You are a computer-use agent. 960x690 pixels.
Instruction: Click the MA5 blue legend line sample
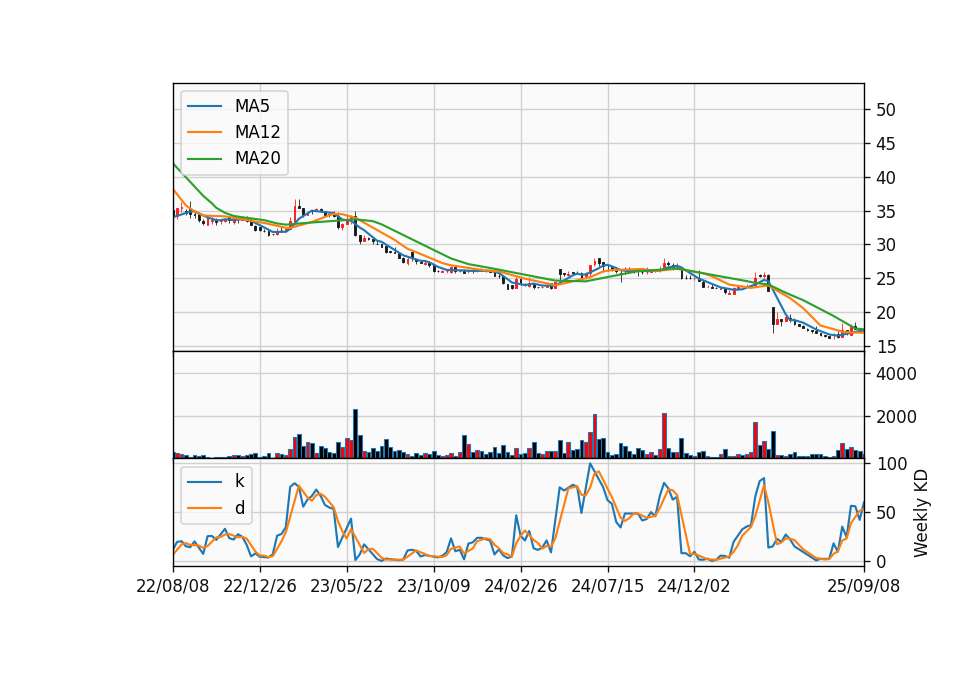coord(204,106)
